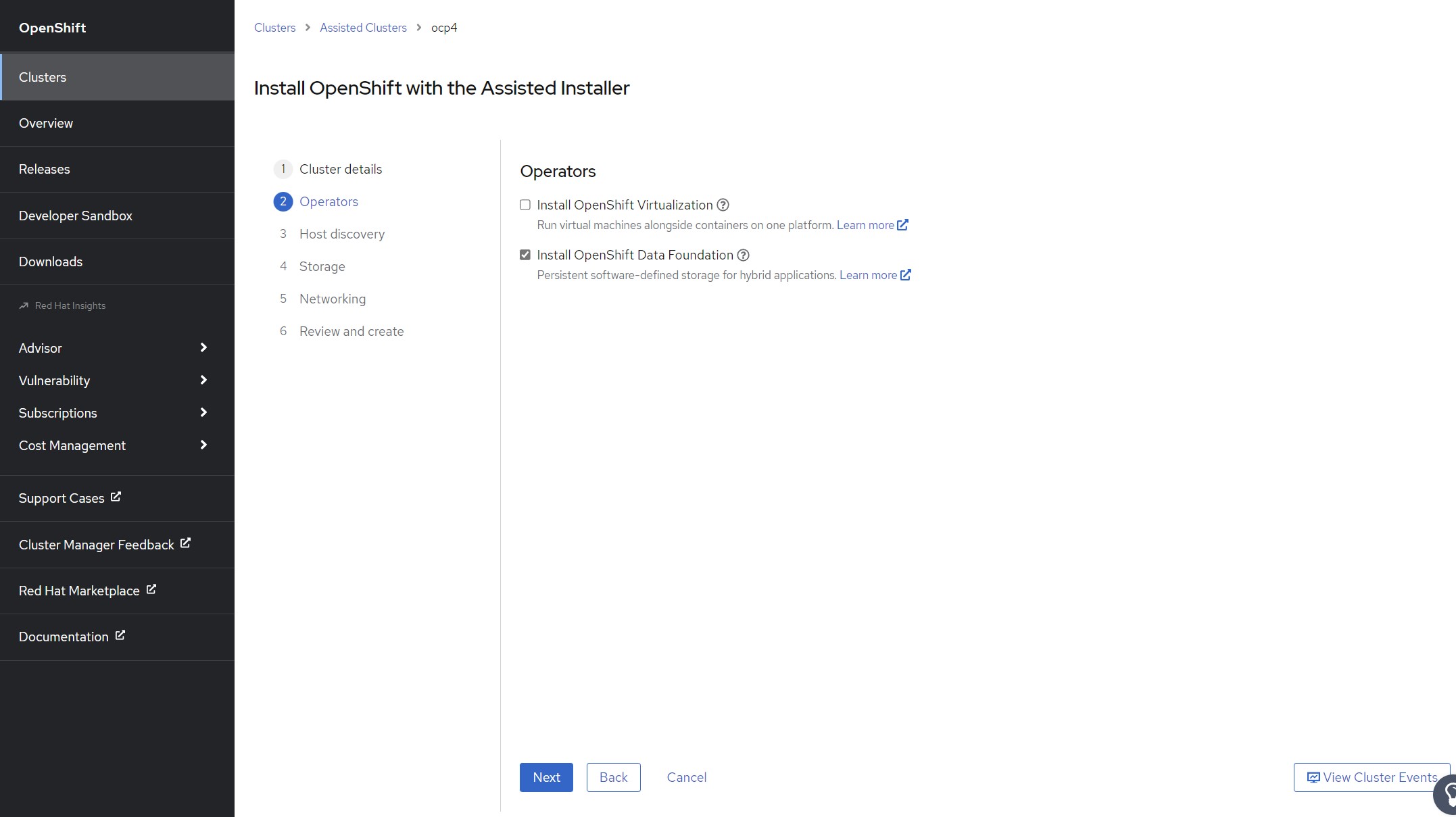Click Advisor label in sidebar

point(40,348)
